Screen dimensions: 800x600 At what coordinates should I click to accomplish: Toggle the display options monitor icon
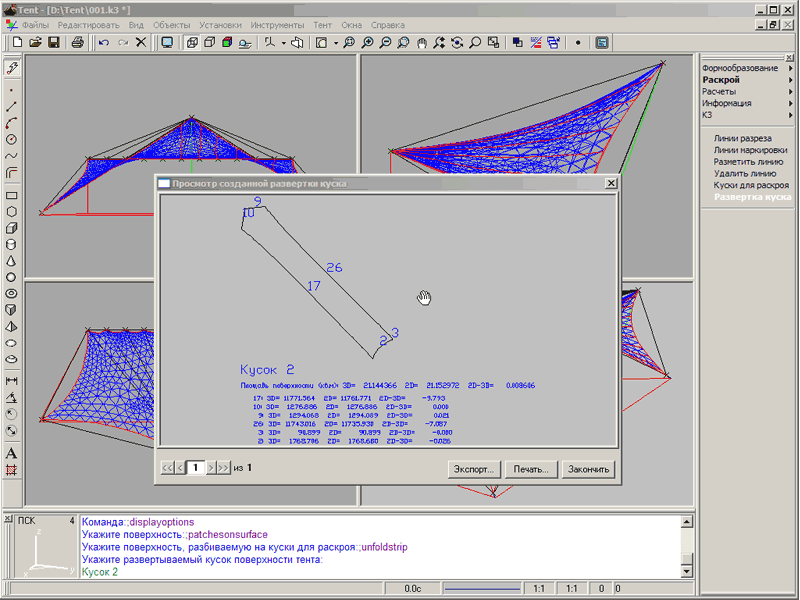click(167, 42)
